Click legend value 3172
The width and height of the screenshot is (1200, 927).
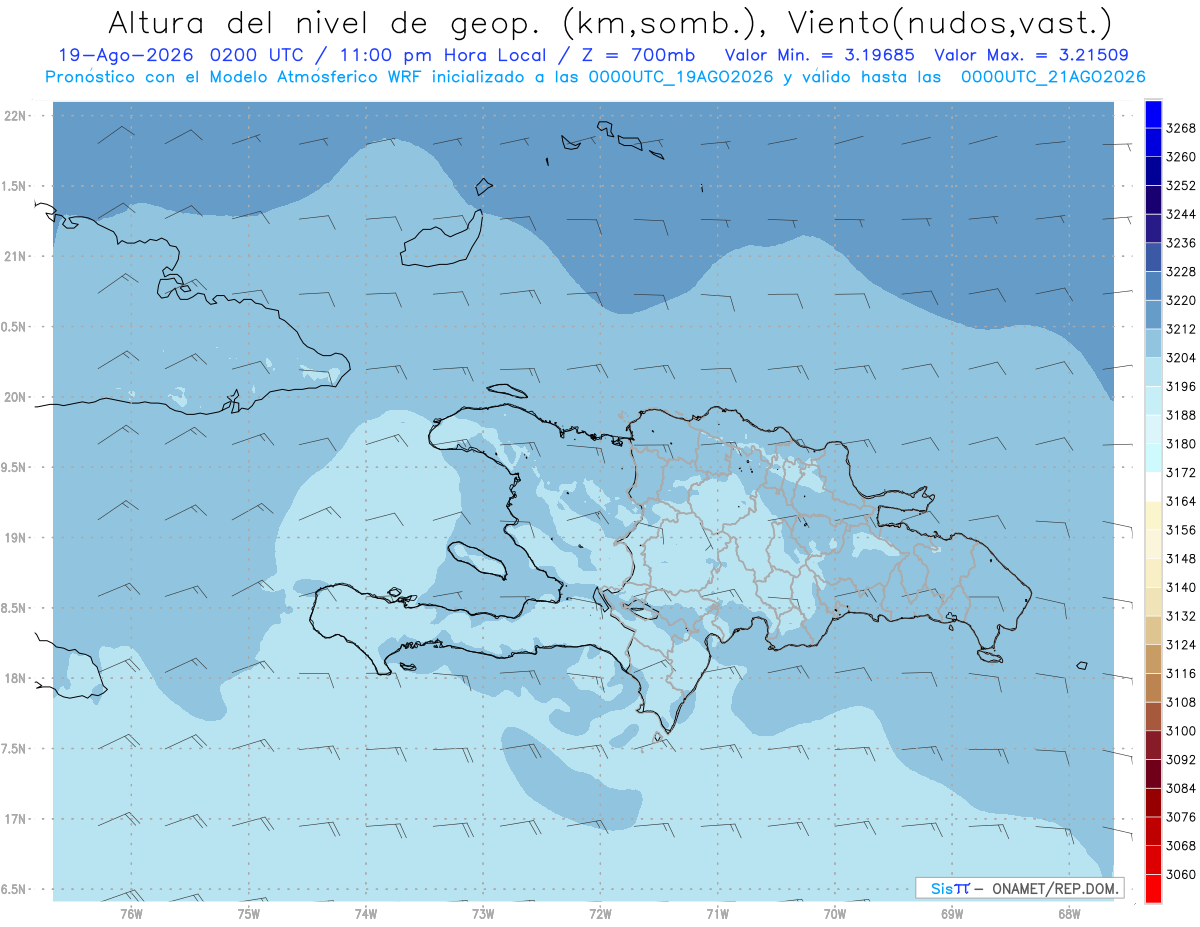click(1181, 473)
